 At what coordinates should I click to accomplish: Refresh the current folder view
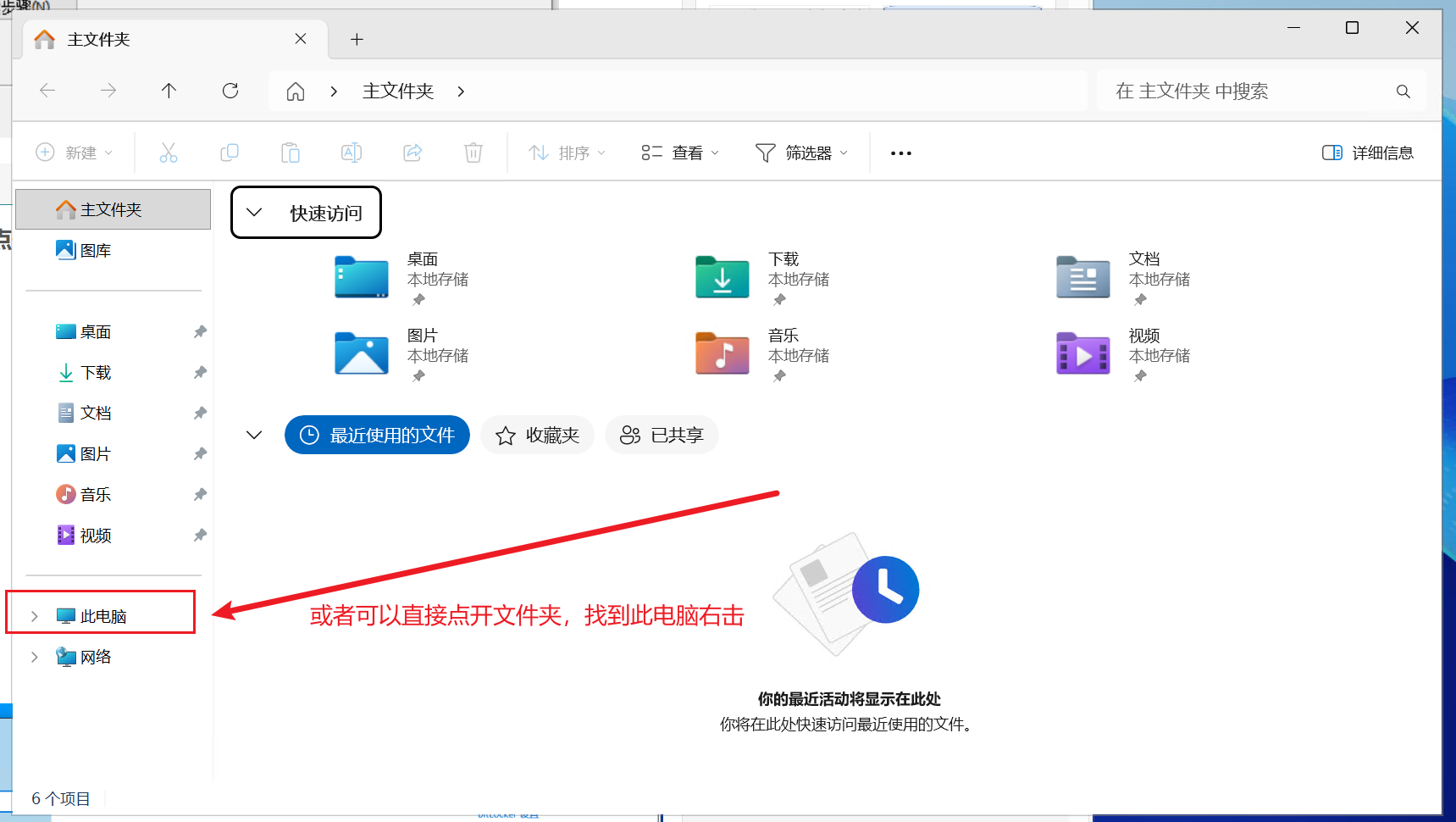point(230,91)
